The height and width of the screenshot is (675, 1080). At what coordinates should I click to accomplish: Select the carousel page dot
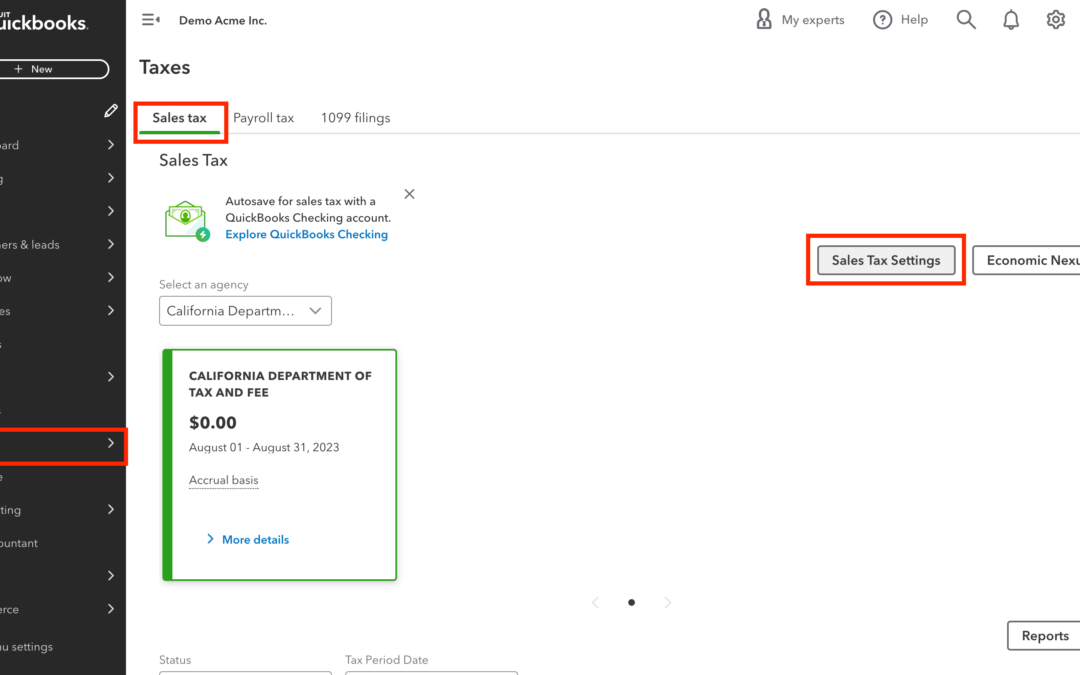pos(631,603)
